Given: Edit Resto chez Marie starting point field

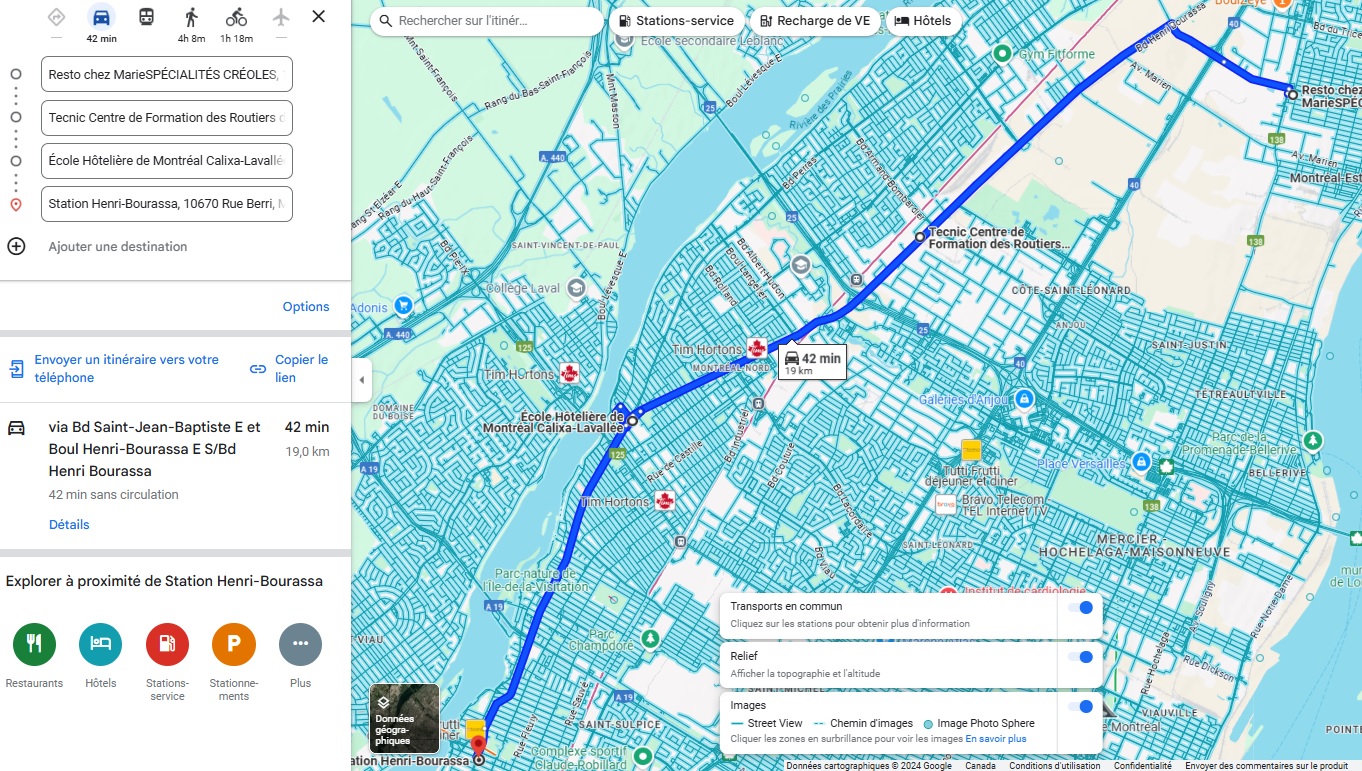Looking at the screenshot, I should coord(167,74).
